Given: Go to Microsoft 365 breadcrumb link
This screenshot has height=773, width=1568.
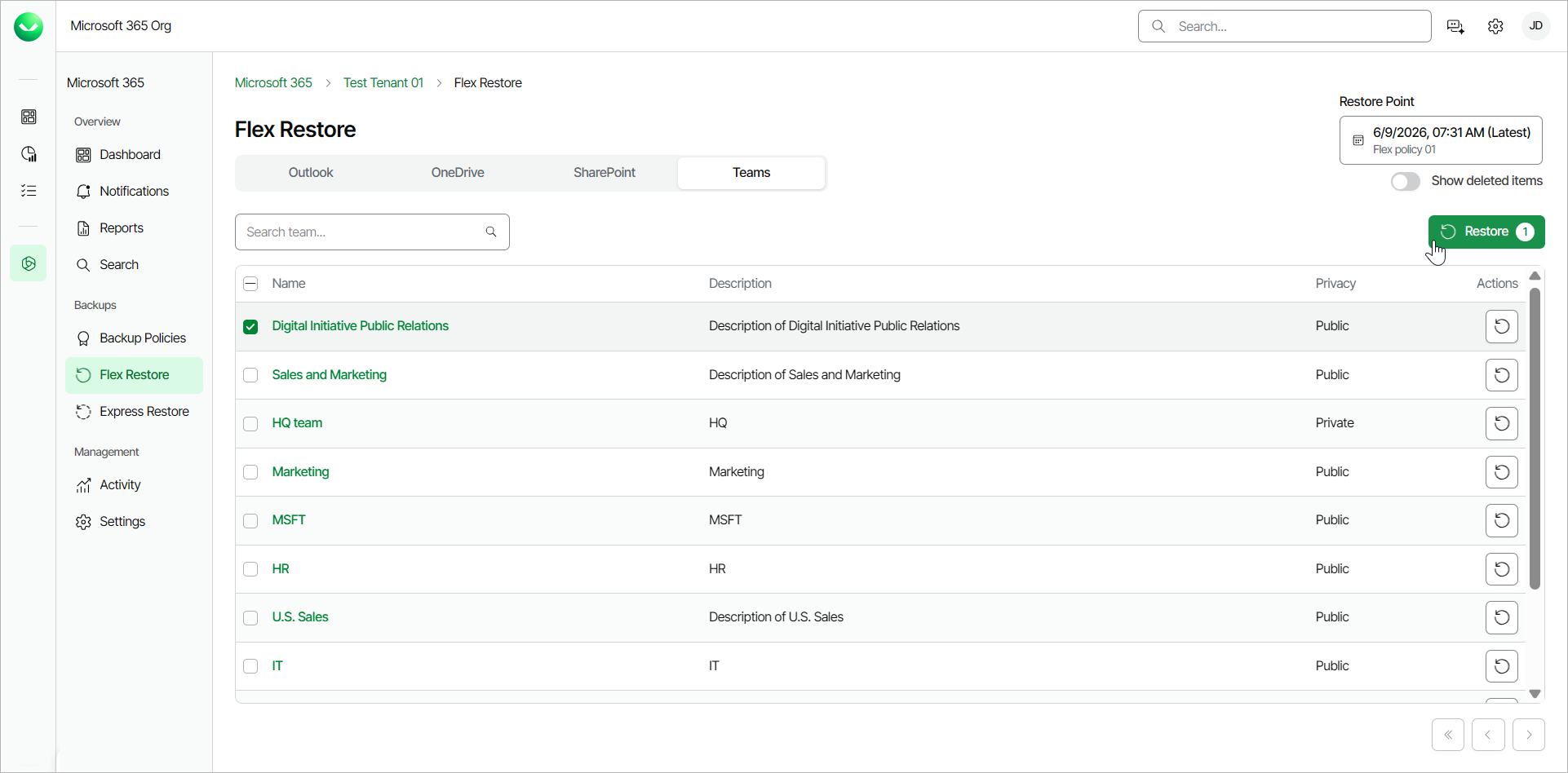Looking at the screenshot, I should pos(273,83).
